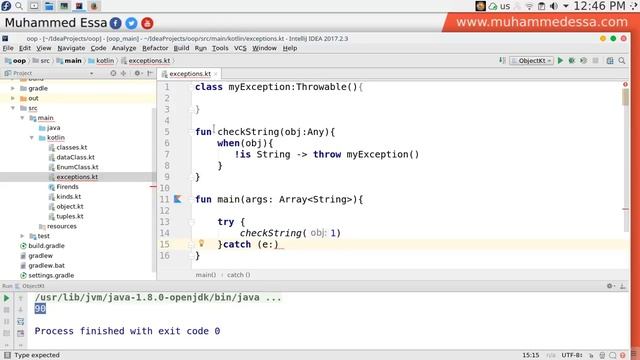The image size is (640, 360).
Task: Collapse all icon in Project panel header
Action: point(123,73)
